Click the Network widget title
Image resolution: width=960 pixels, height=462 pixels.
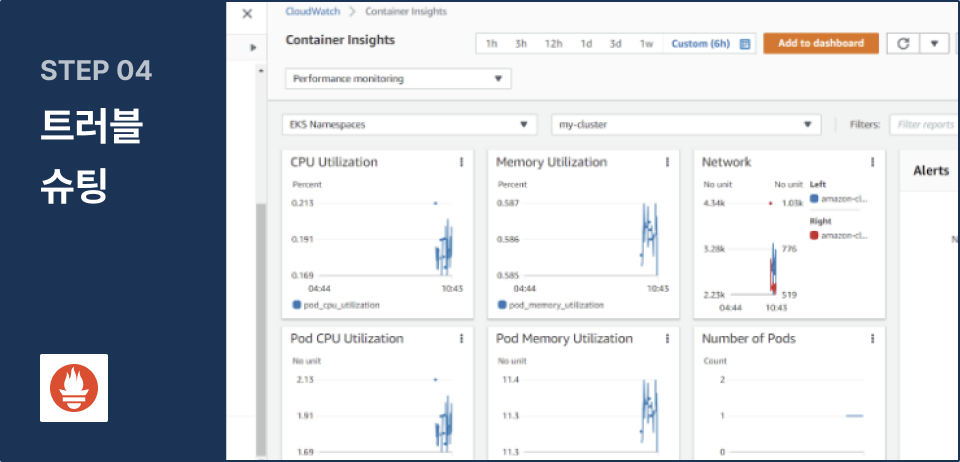(726, 162)
